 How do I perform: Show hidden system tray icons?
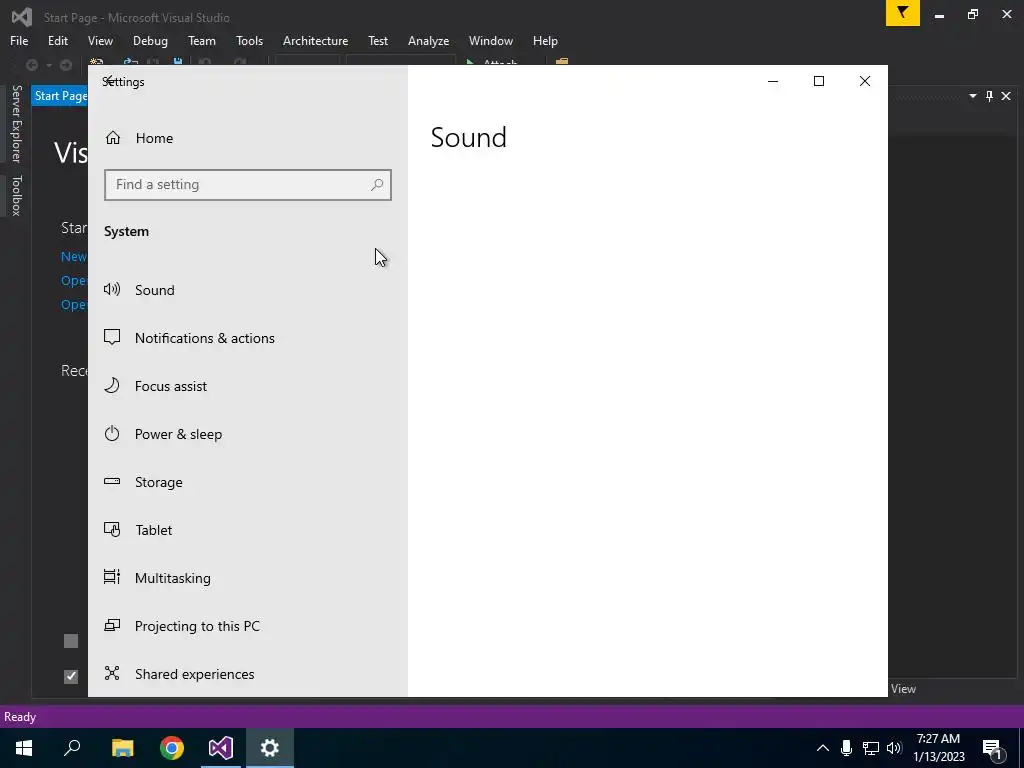[823, 748]
